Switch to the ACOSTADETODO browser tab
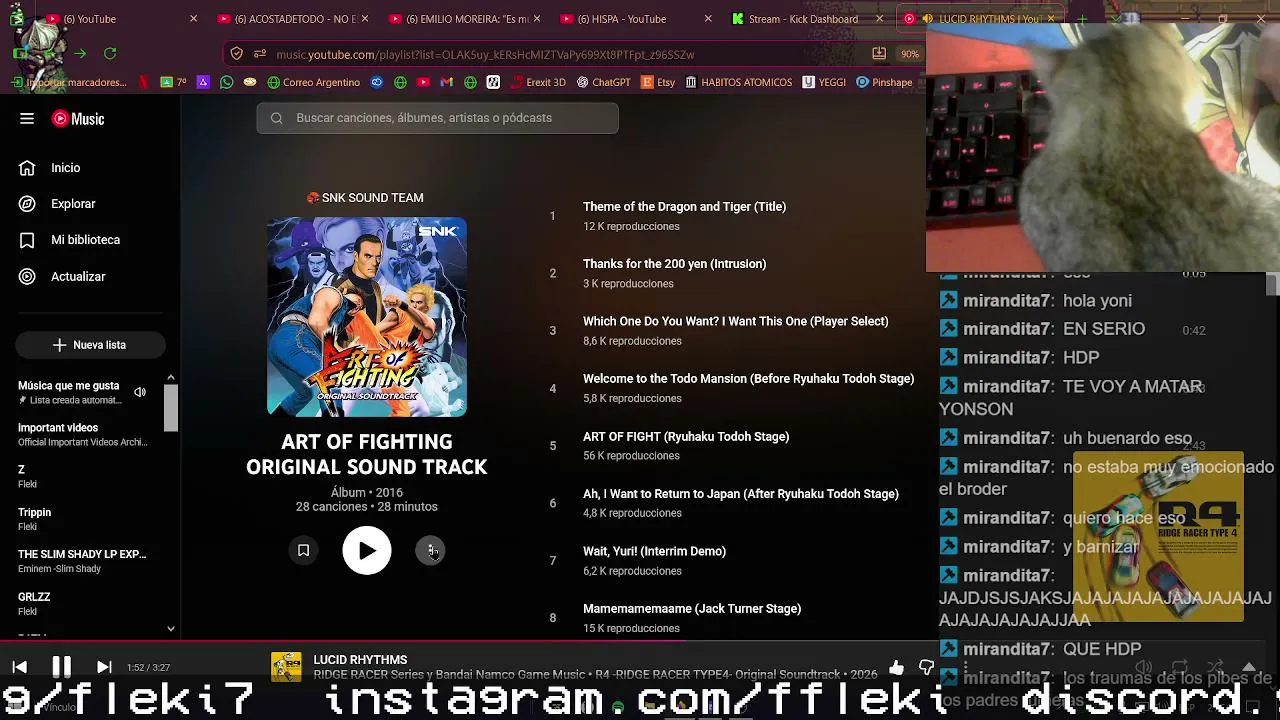Screen dimensions: 1280x720 pyautogui.click(x=294, y=19)
